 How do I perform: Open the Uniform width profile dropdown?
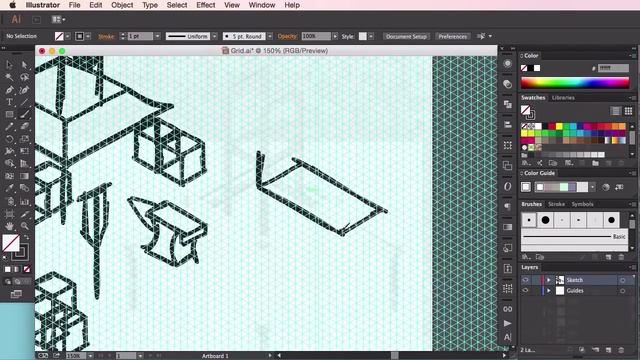215,36
